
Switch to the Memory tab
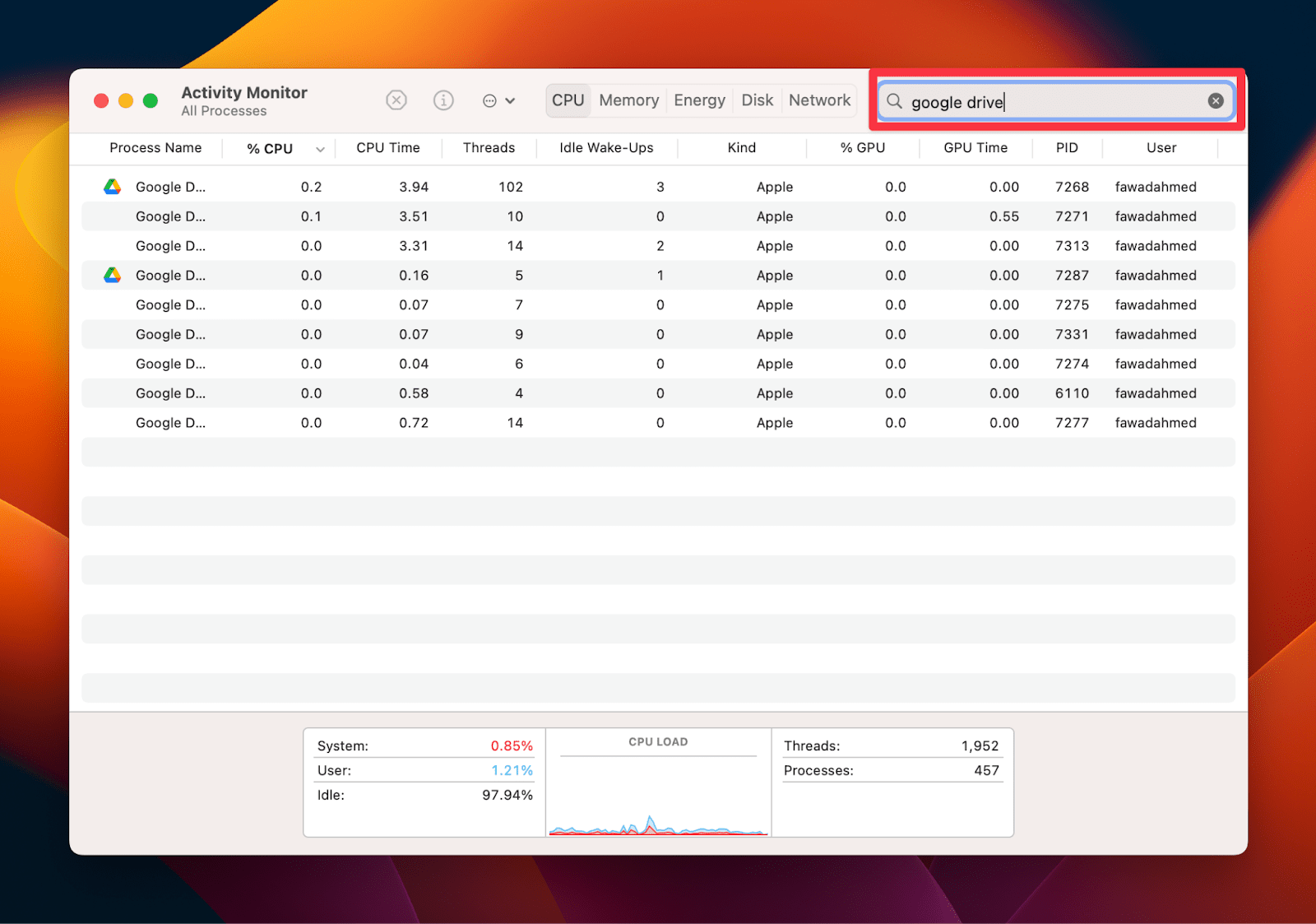pyautogui.click(x=628, y=100)
